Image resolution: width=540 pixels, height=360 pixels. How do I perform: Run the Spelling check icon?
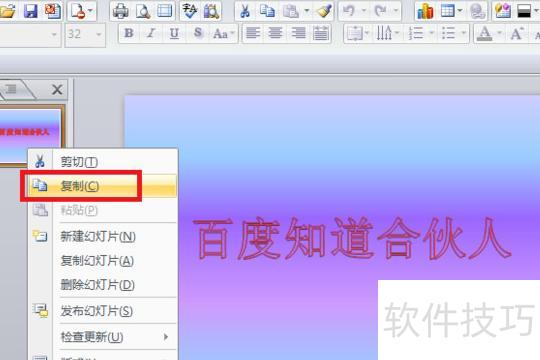coord(189,11)
